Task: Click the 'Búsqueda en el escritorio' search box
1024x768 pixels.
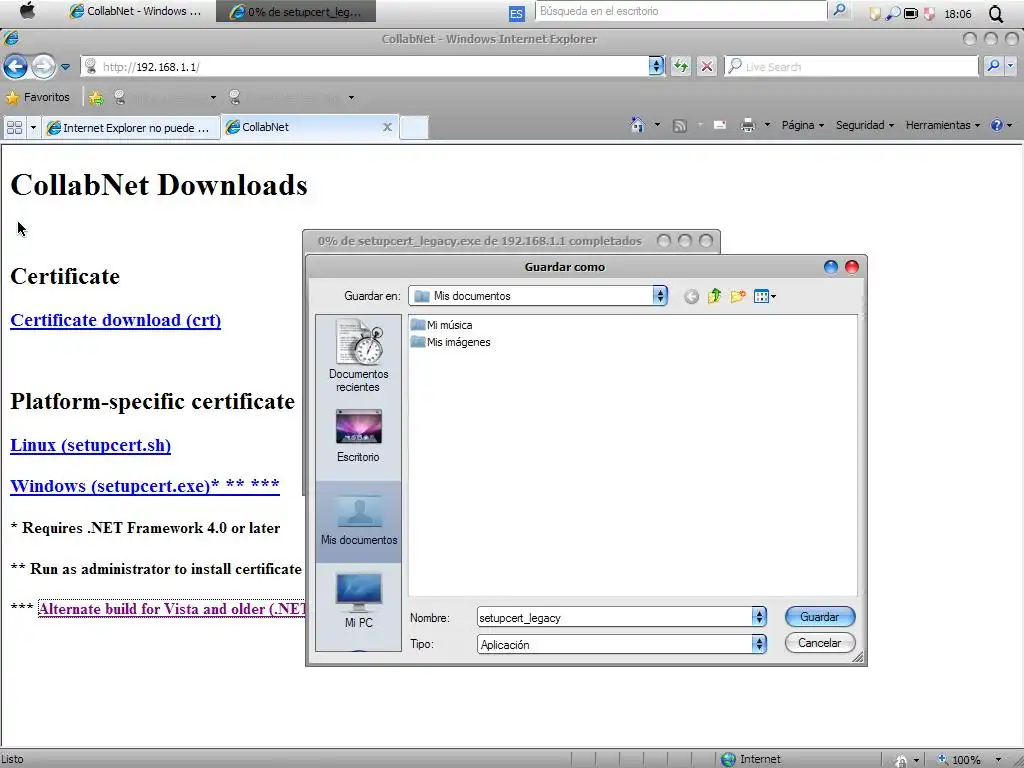Action: point(680,11)
